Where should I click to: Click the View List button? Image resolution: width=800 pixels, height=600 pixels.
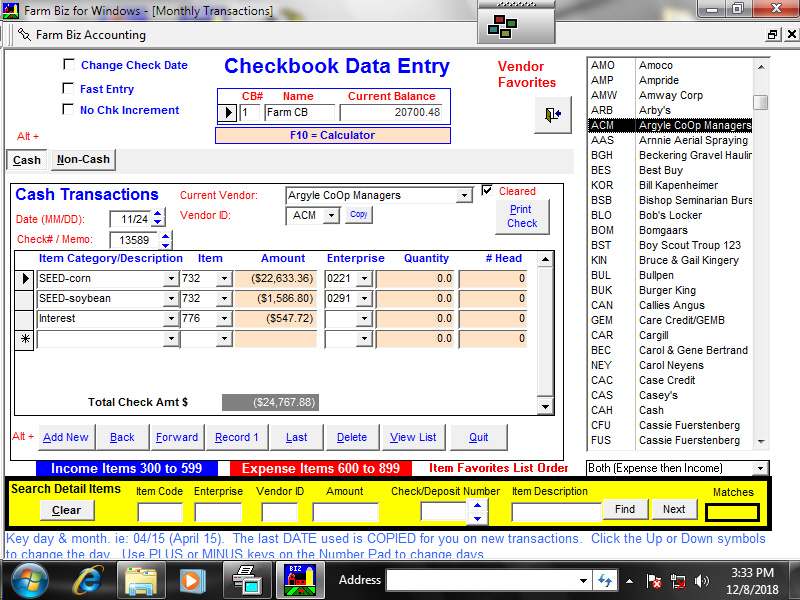(x=413, y=437)
